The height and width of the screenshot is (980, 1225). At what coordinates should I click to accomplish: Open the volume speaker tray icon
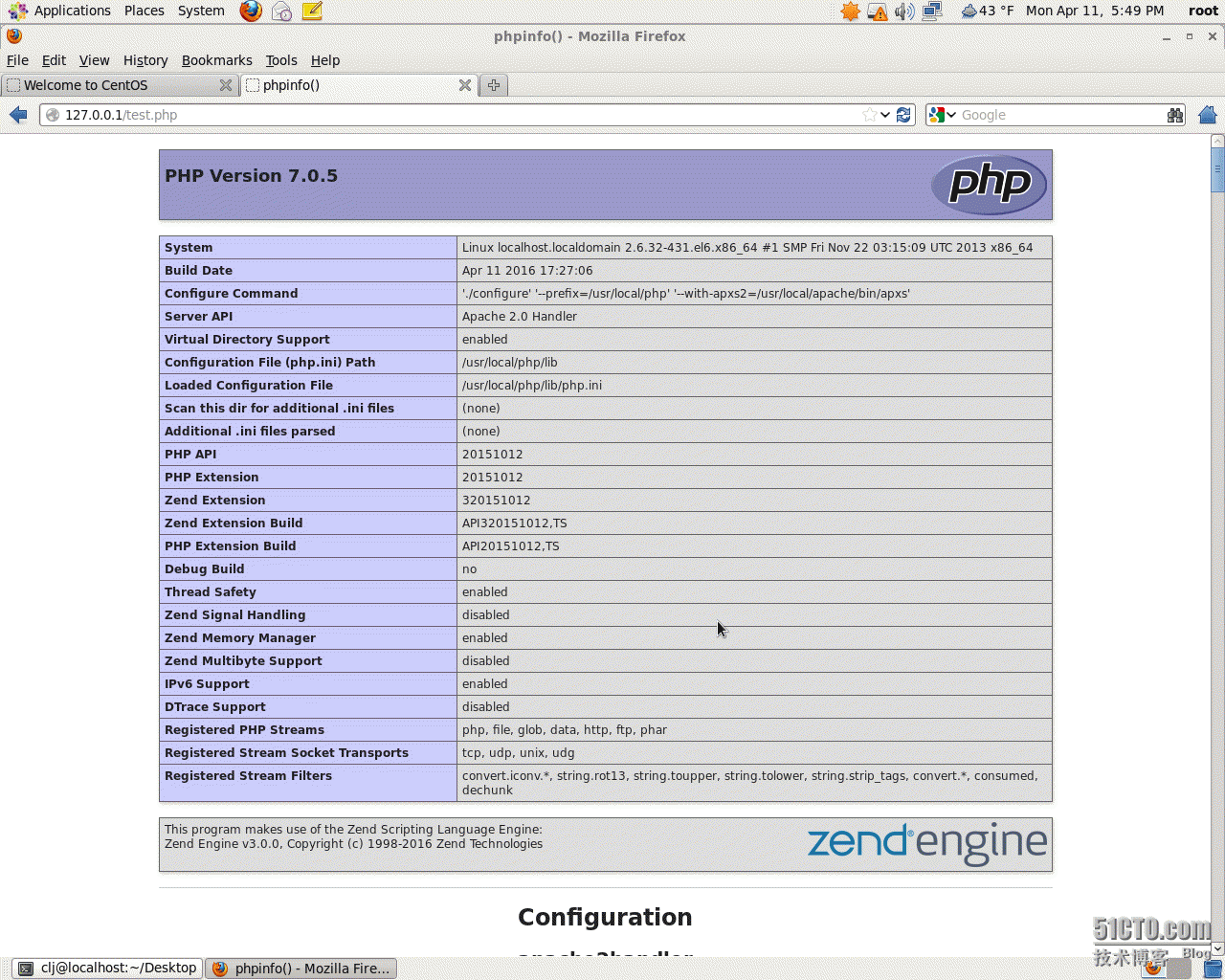coord(904,11)
